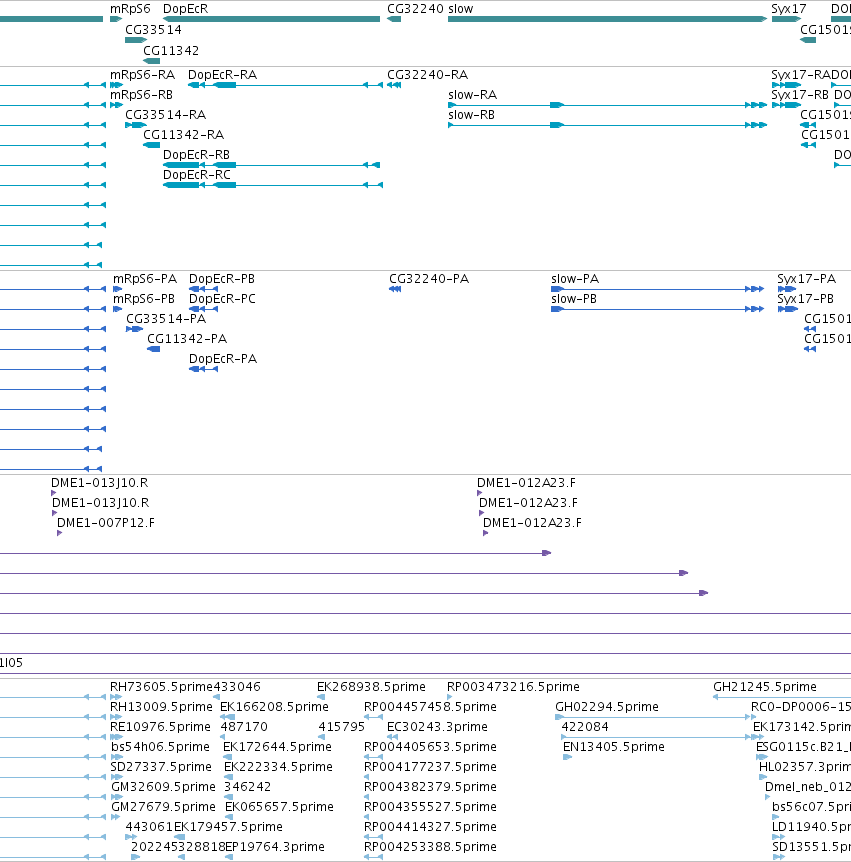Select the RP004414327.5prime EST label
The width and height of the screenshot is (851, 862).
coord(430,827)
